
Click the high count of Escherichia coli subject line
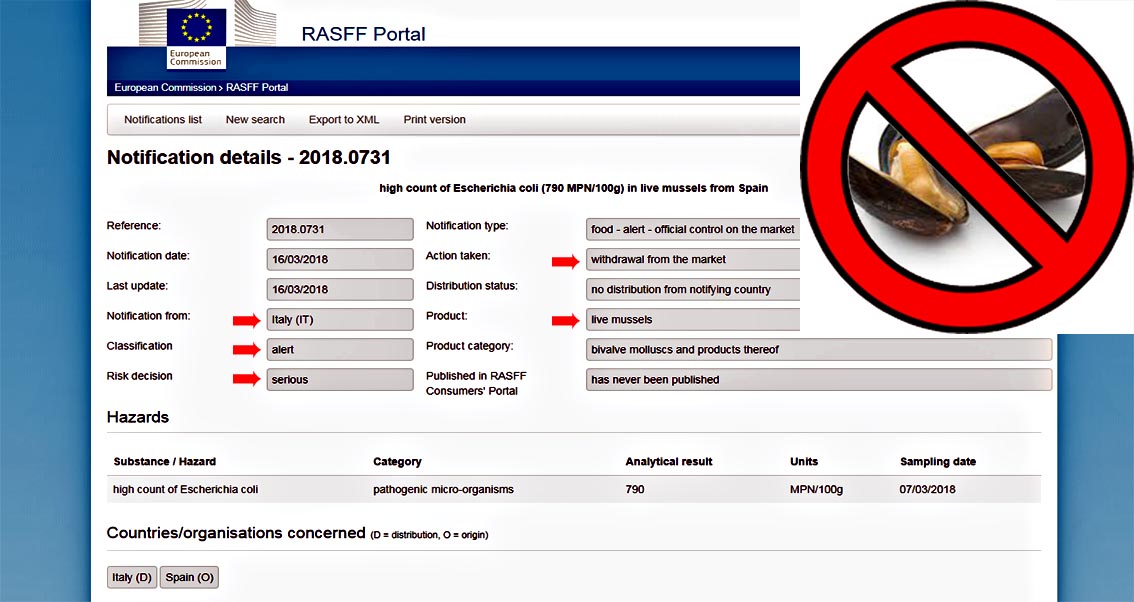tap(574, 188)
